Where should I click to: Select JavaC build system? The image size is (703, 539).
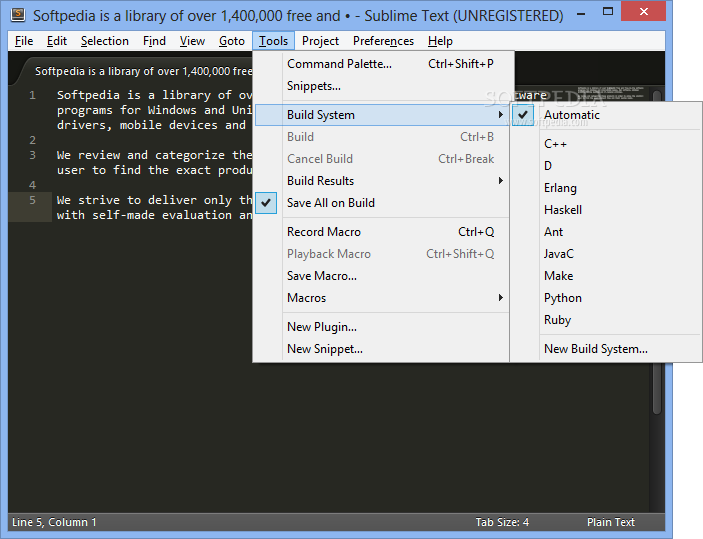click(x=606, y=254)
